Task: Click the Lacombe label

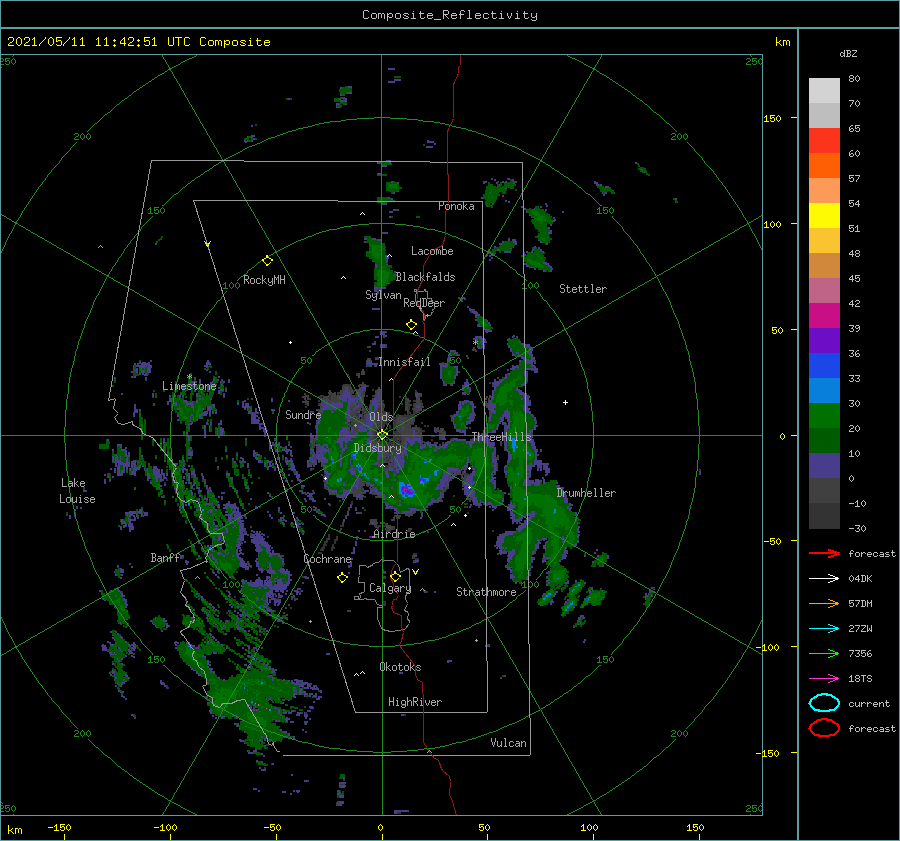Action: point(432,251)
